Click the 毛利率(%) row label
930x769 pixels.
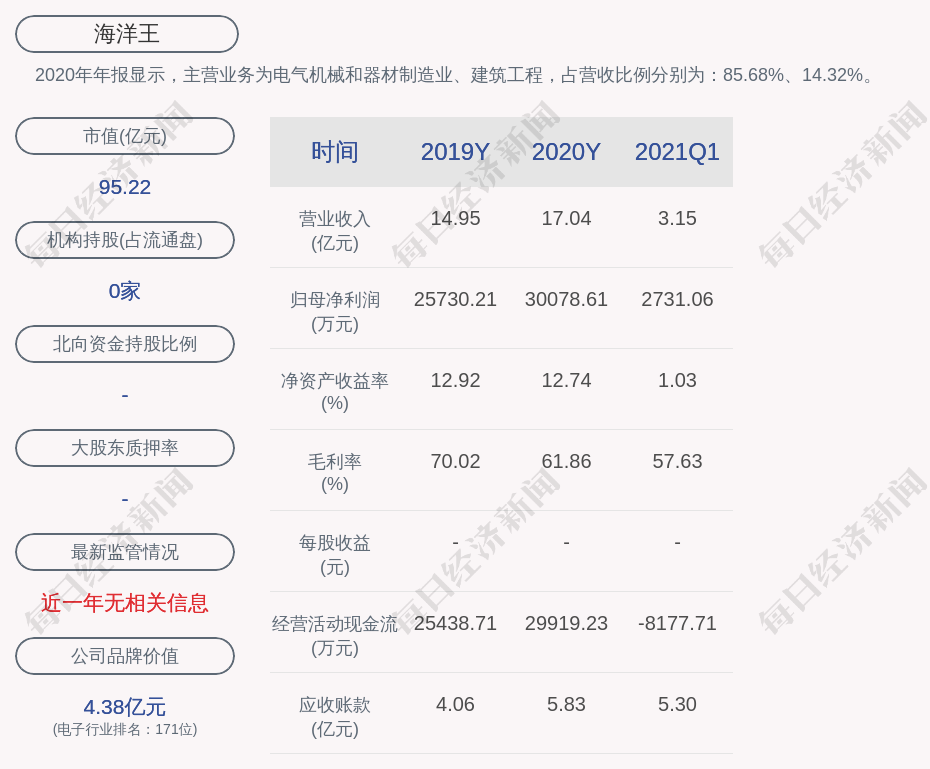click(x=335, y=473)
